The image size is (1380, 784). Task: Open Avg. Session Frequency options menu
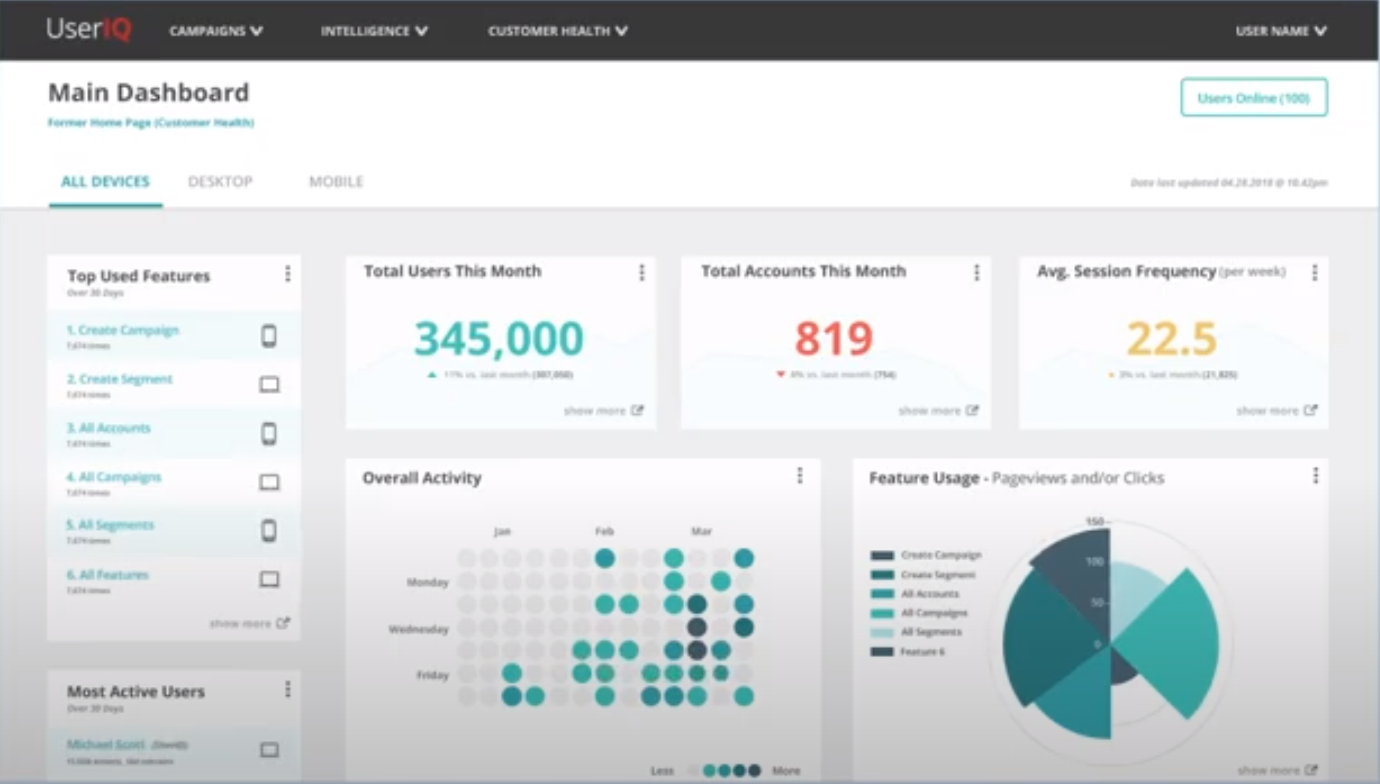(1314, 272)
